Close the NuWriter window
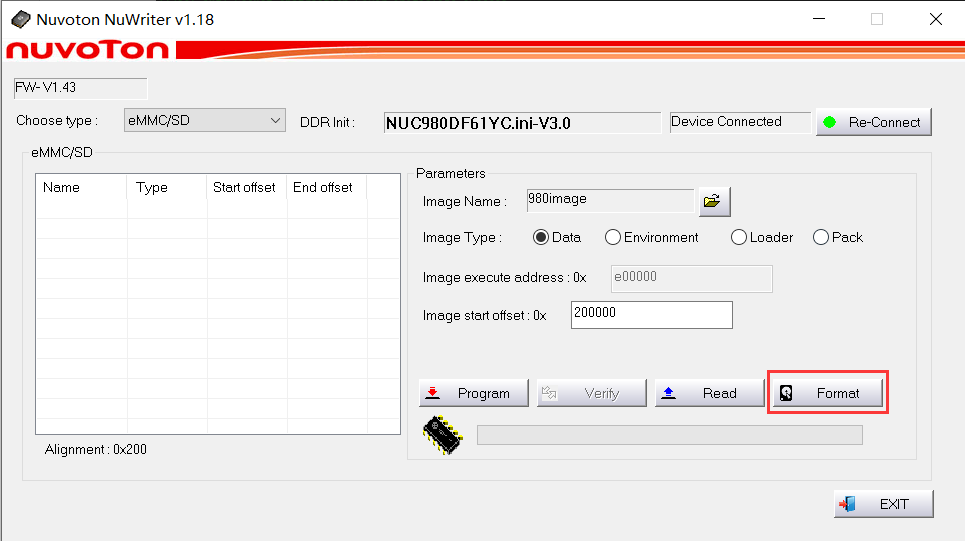965x541 pixels. [x=935, y=19]
